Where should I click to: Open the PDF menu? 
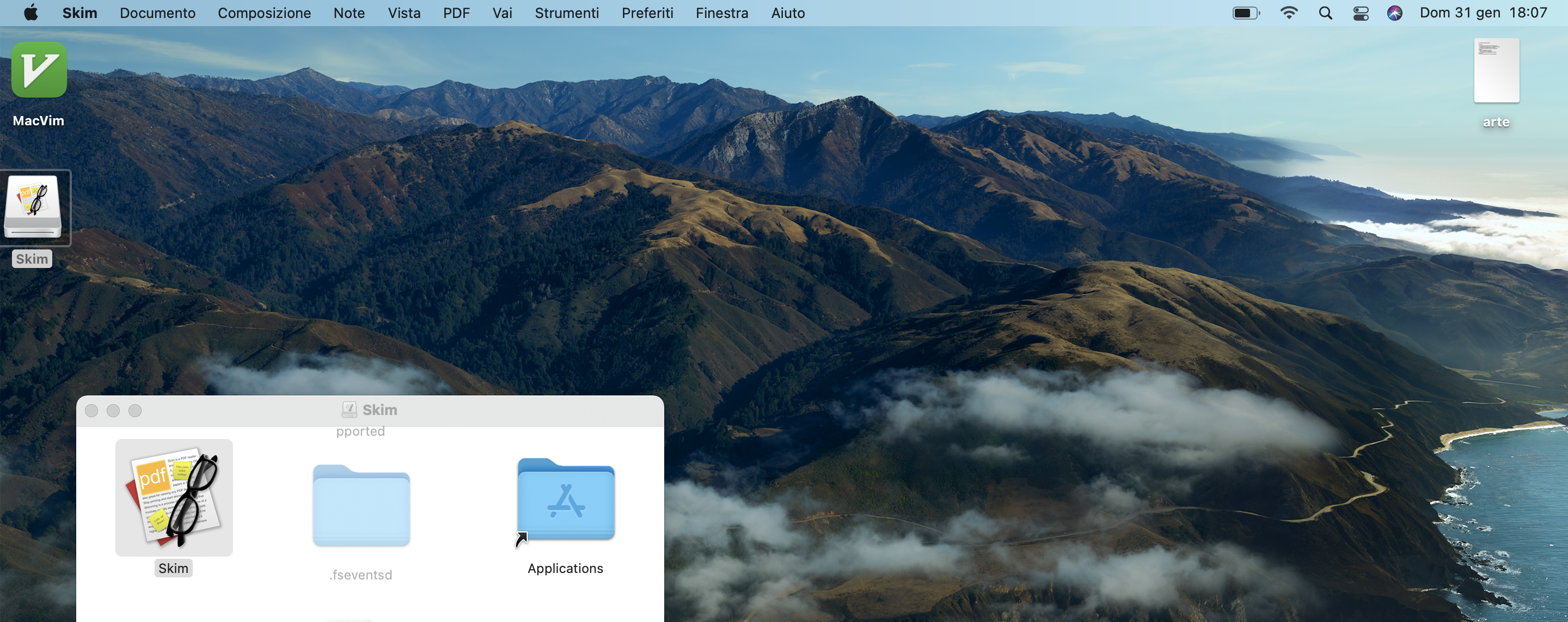(456, 13)
